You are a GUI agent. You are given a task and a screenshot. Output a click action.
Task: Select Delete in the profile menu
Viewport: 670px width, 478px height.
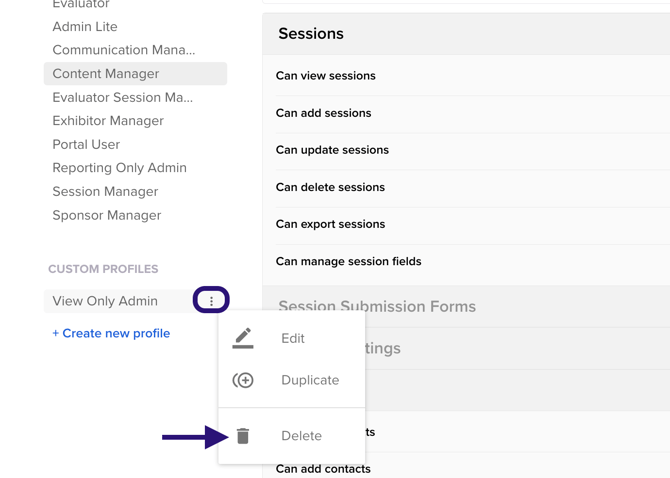click(301, 436)
